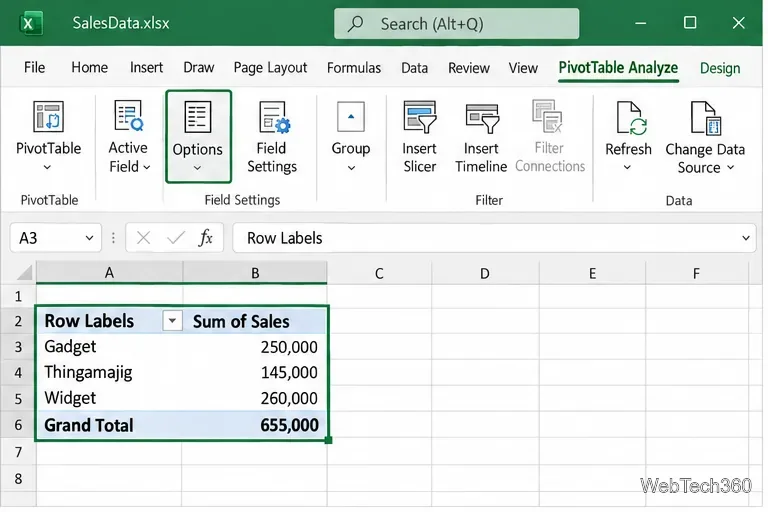The width and height of the screenshot is (768, 512).
Task: Open Field Settings dialog icon
Action: [x=274, y=117]
